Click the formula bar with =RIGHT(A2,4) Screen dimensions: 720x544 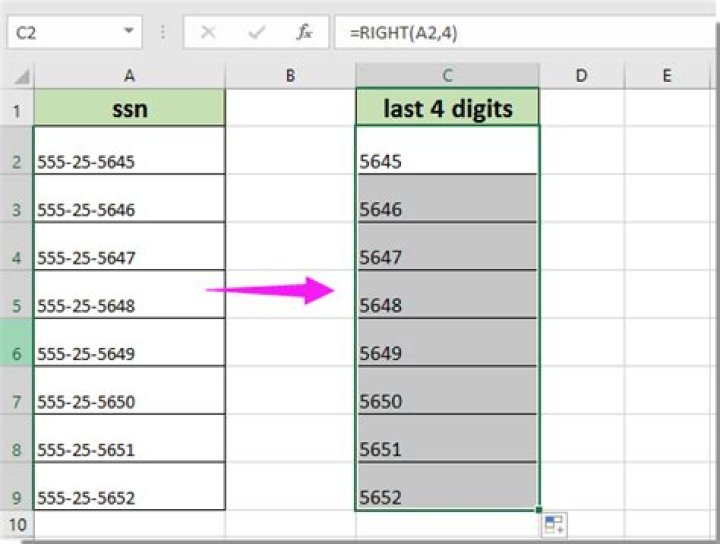pos(520,32)
